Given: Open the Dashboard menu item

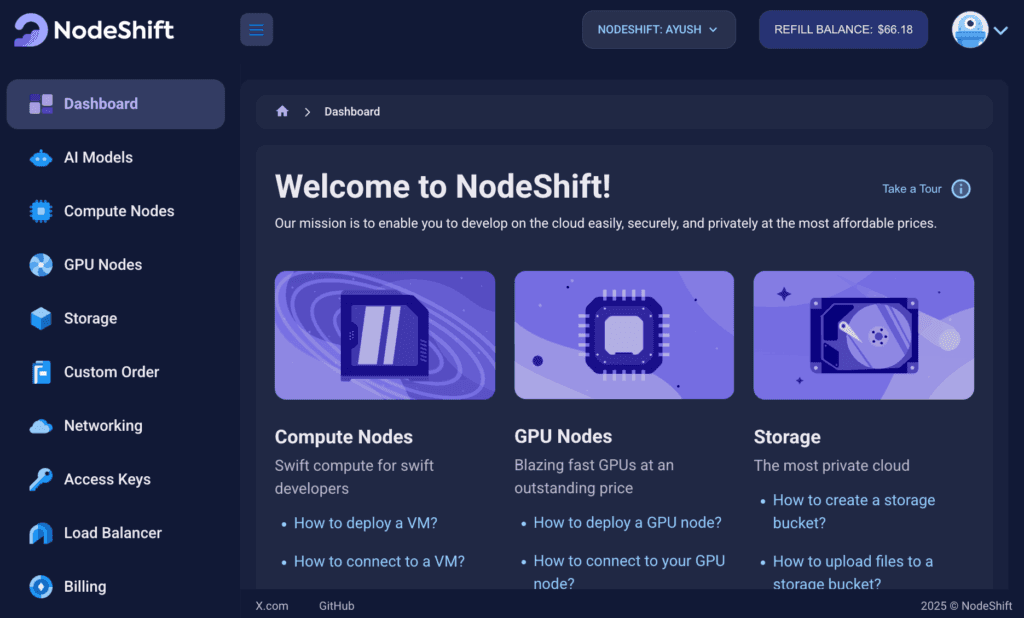Looking at the screenshot, I should pyautogui.click(x=116, y=104).
